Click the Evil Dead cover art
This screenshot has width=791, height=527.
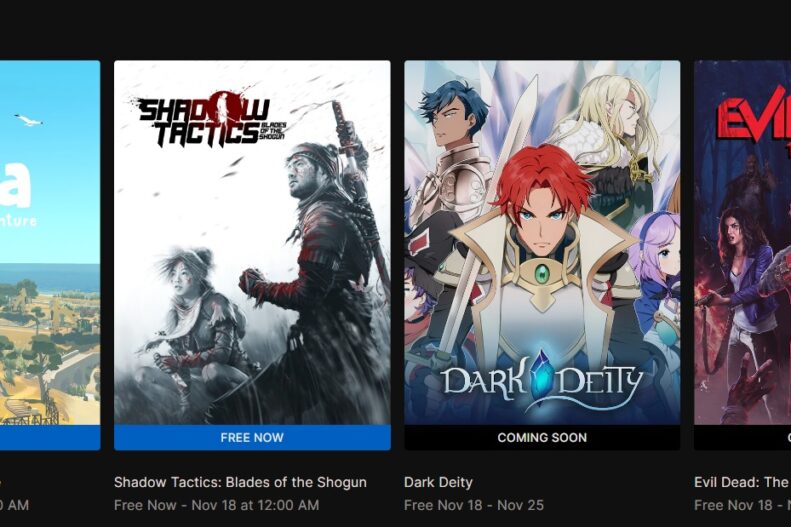pos(743,243)
